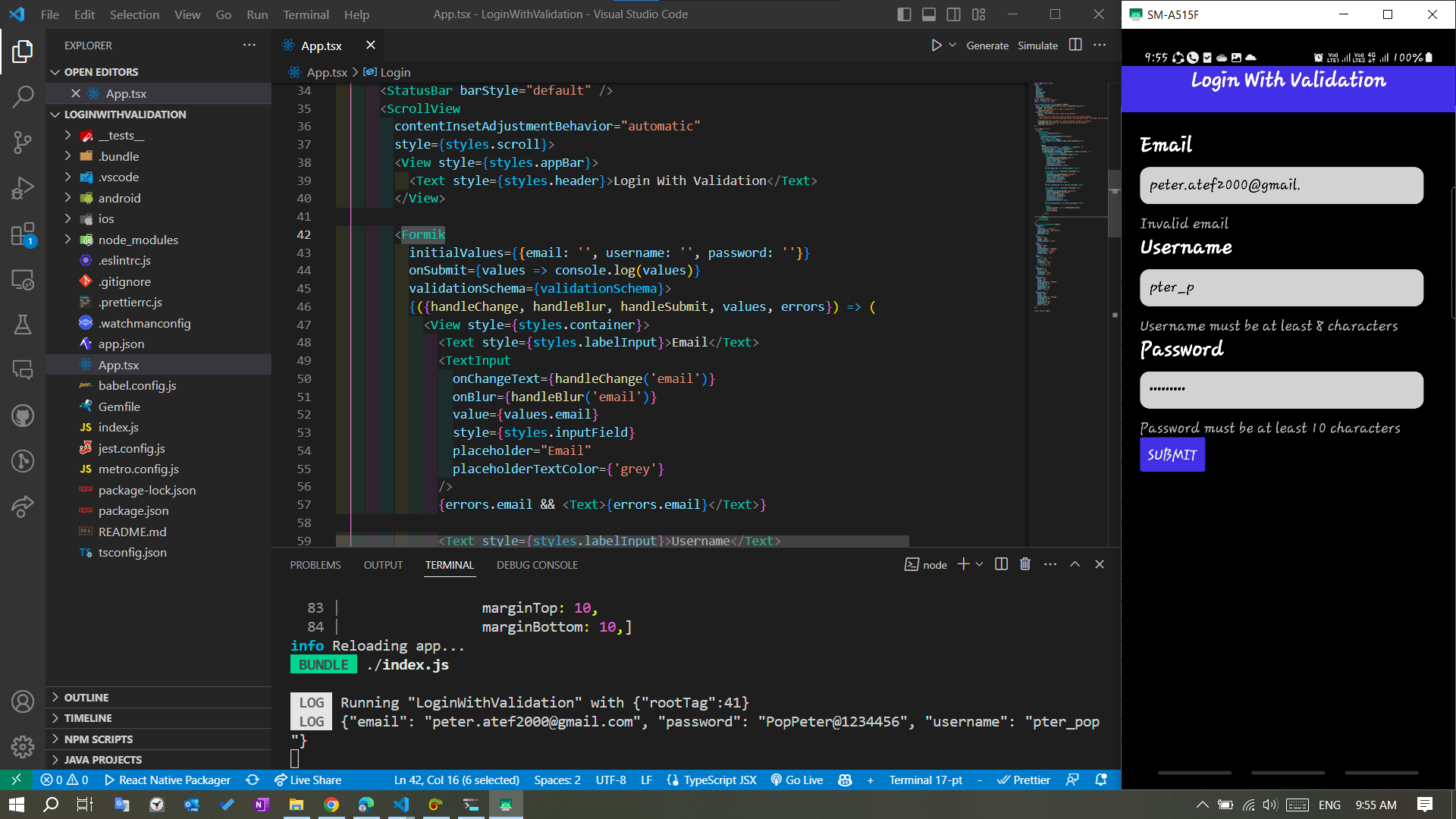Maximize the terminal panel with the chevron
Screen dimensions: 1456x819
[x=1075, y=564]
